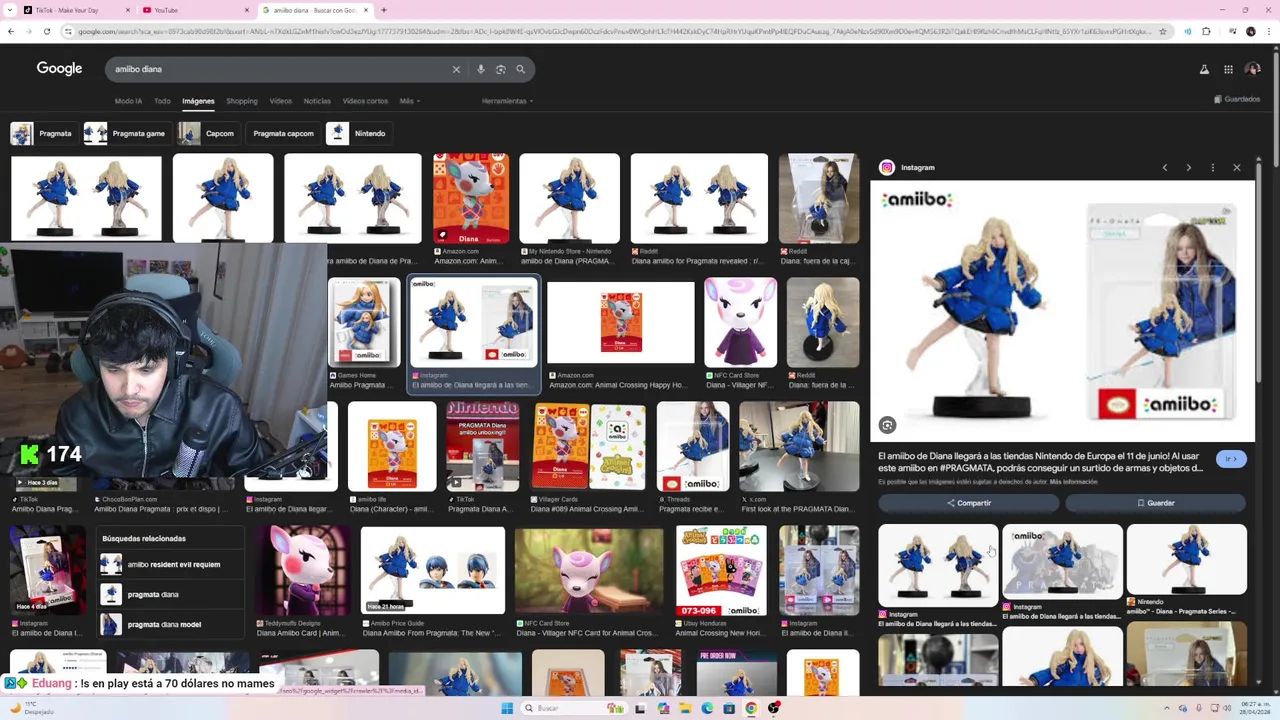Show next image in preview panel

tap(1189, 167)
